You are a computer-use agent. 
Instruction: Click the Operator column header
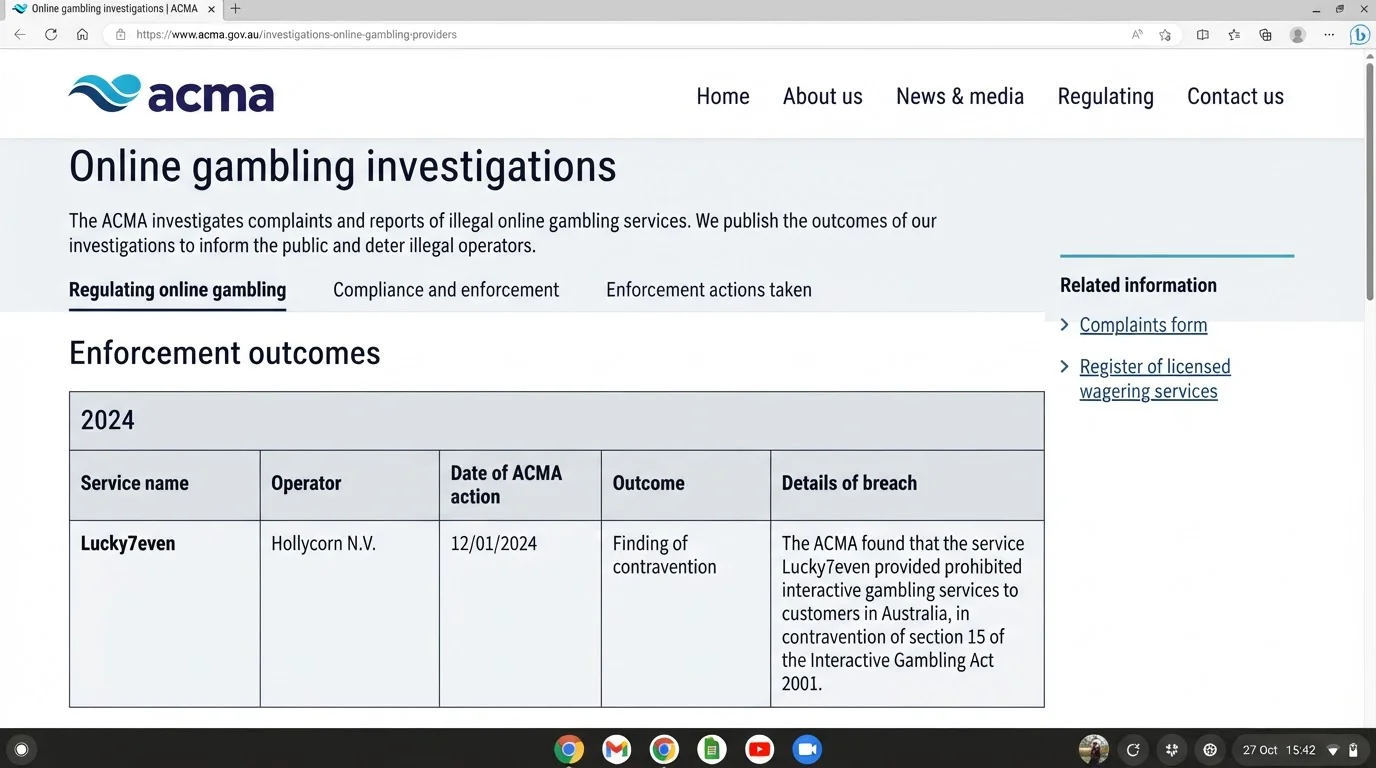[x=350, y=485]
